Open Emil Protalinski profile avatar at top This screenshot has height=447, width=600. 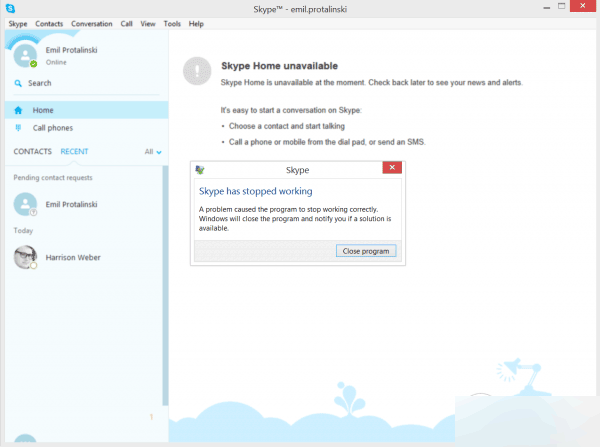pyautogui.click(x=25, y=55)
